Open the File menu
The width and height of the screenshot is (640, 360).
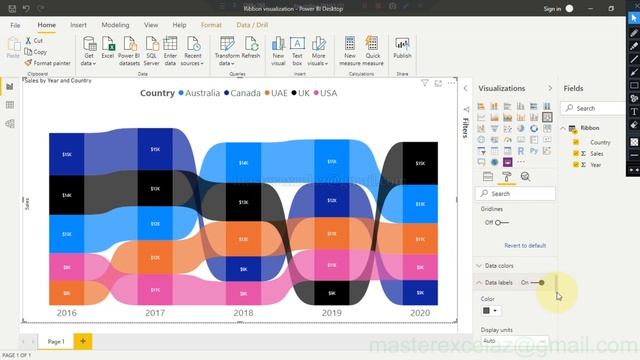click(16, 25)
